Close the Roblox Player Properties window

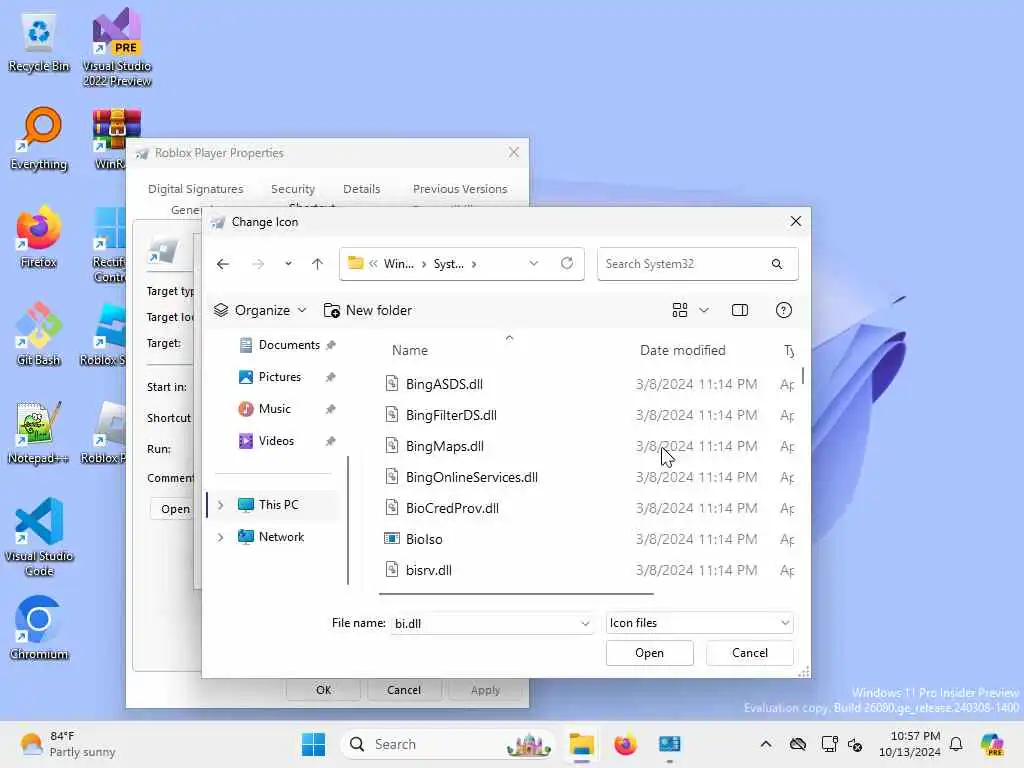pyautogui.click(x=514, y=152)
